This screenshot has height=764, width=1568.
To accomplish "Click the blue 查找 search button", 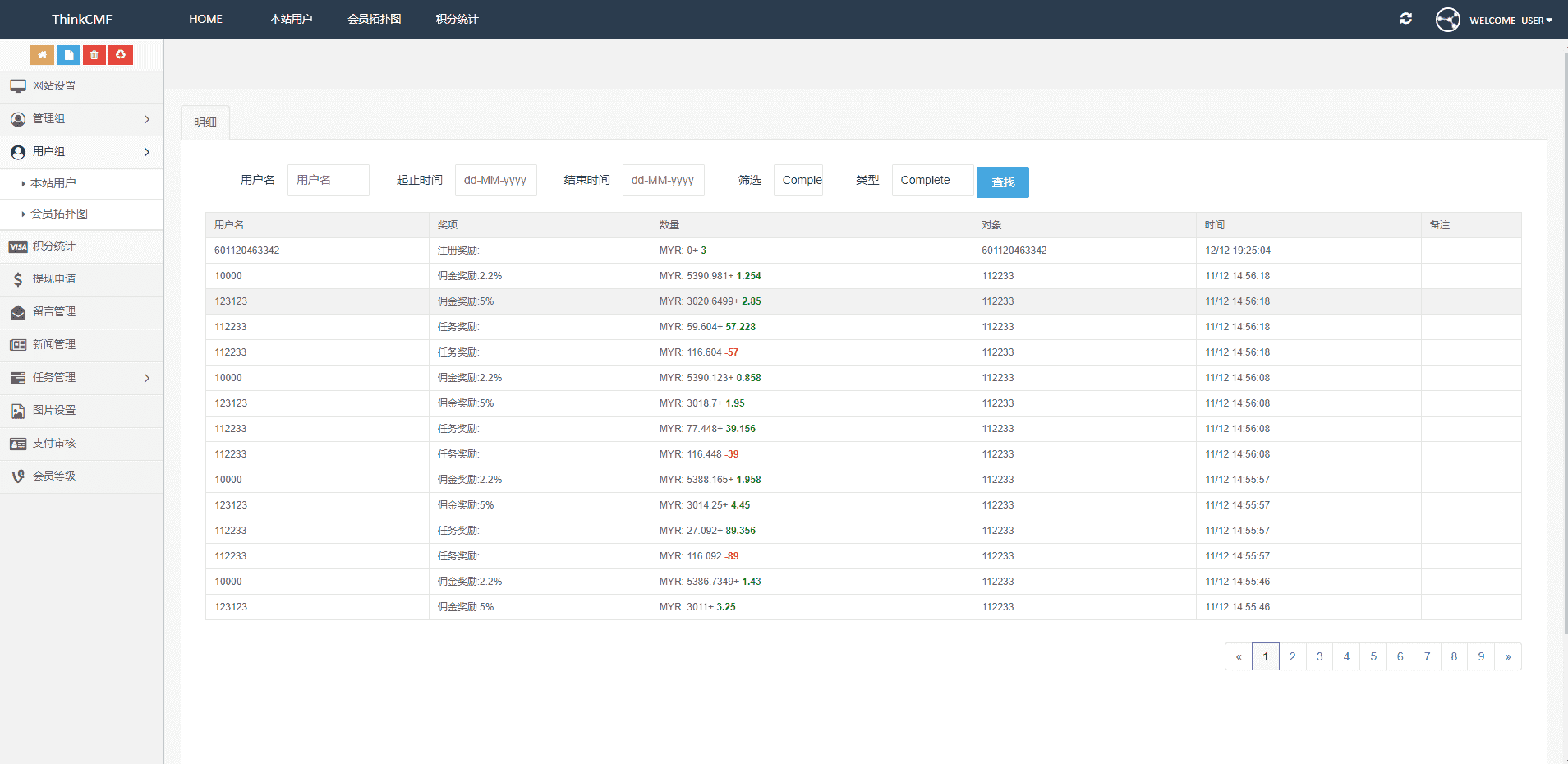I will pyautogui.click(x=1002, y=182).
